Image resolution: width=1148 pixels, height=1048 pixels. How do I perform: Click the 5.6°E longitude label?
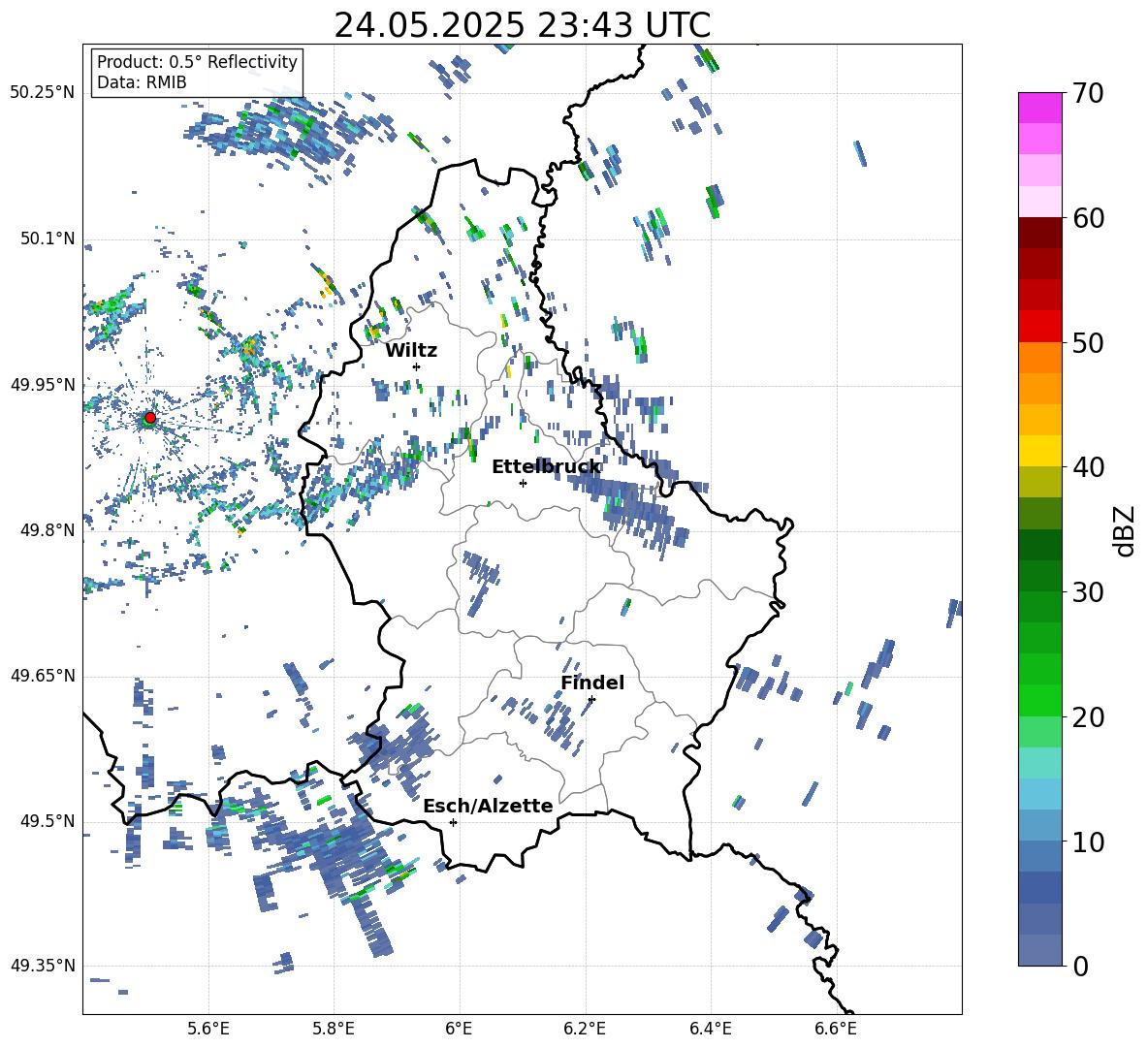(x=208, y=1029)
